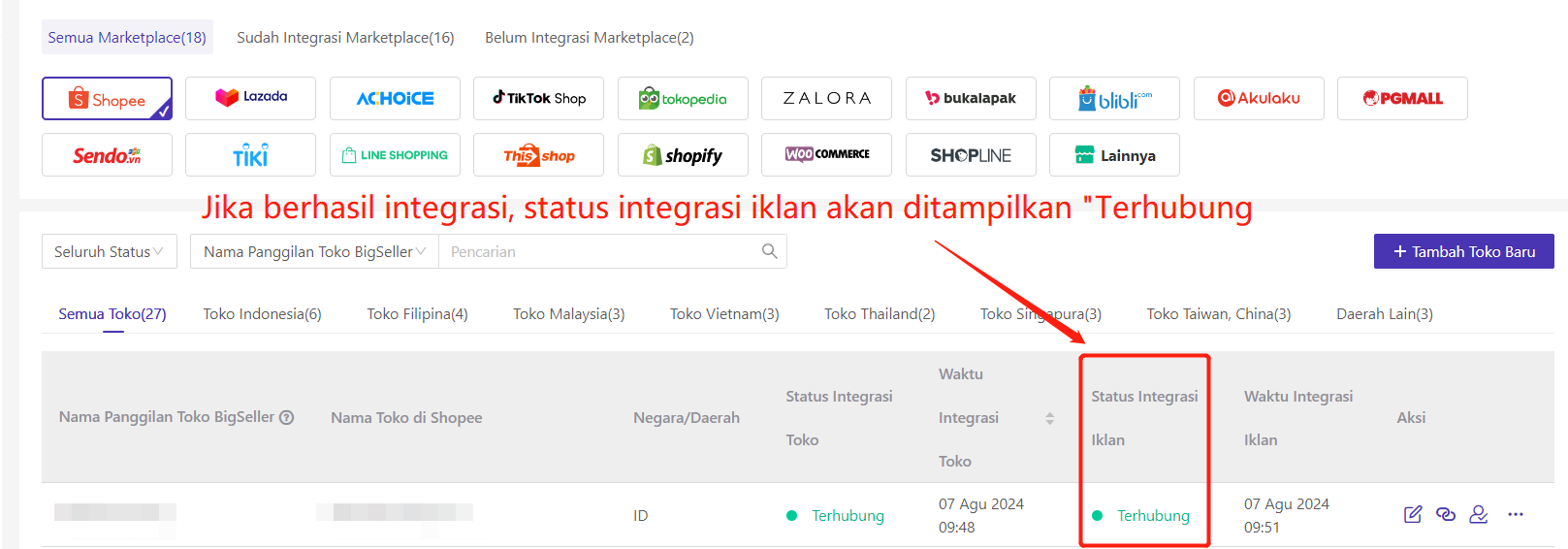Select the Thisshop marketplace tile
Viewport: 1568px width, 549px height.
tap(538, 155)
